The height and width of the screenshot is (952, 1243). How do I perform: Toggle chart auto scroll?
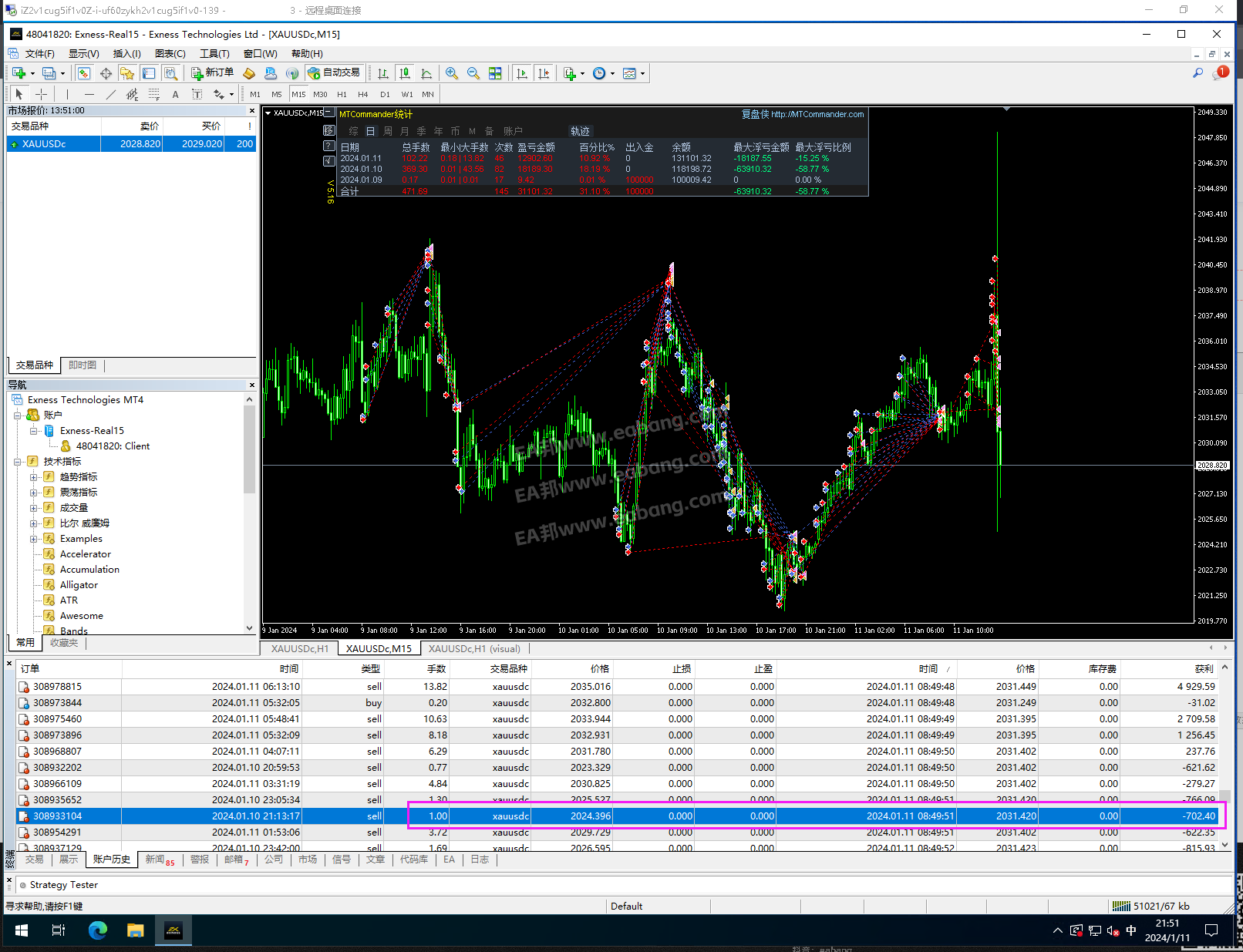click(522, 73)
